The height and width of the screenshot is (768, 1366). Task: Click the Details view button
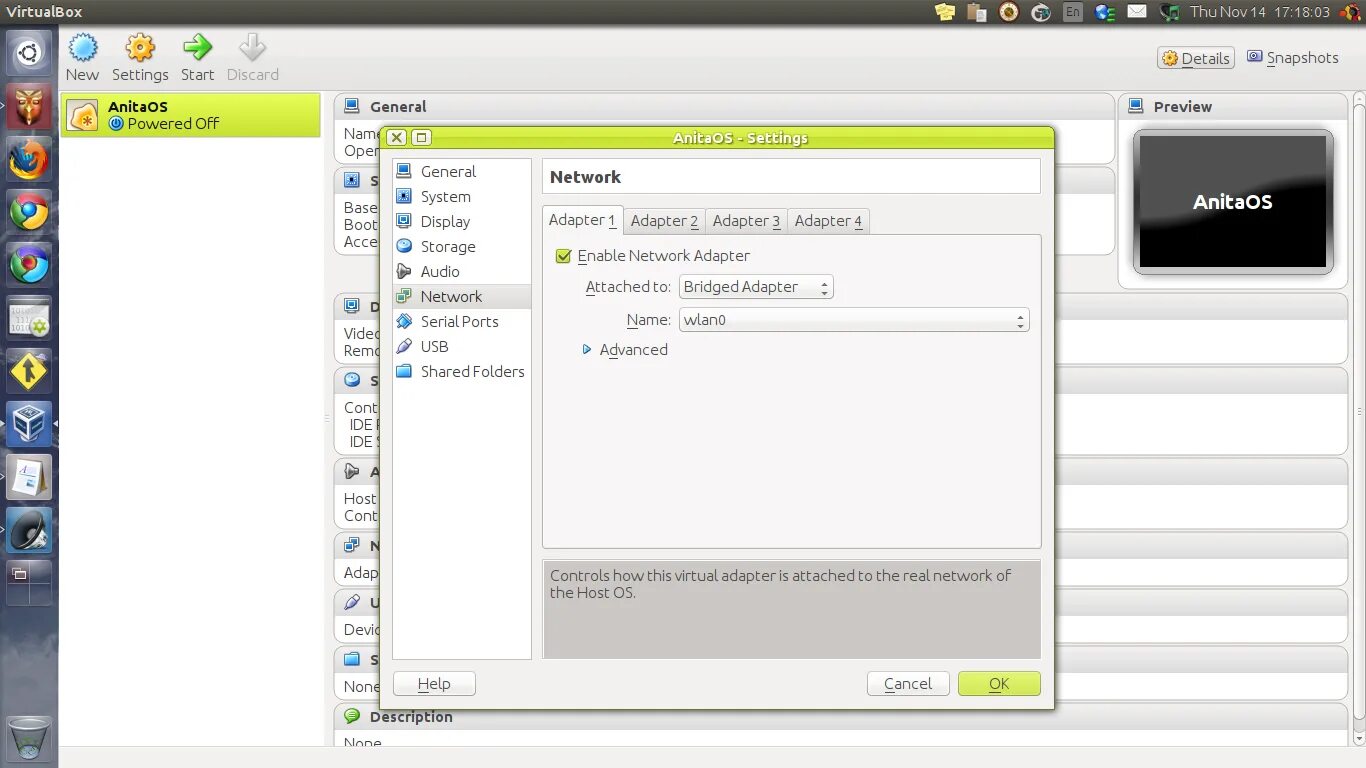click(1196, 58)
